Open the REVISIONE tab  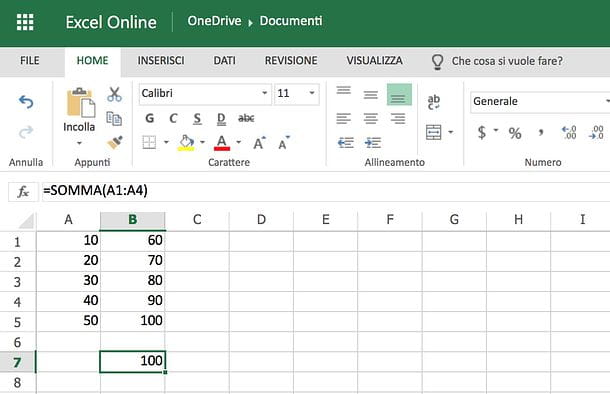291,61
